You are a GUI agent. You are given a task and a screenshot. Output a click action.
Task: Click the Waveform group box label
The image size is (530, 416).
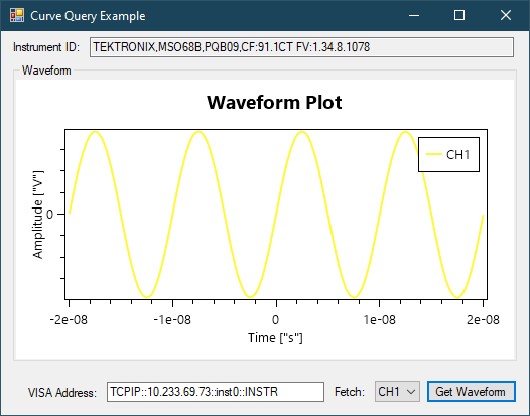47,71
